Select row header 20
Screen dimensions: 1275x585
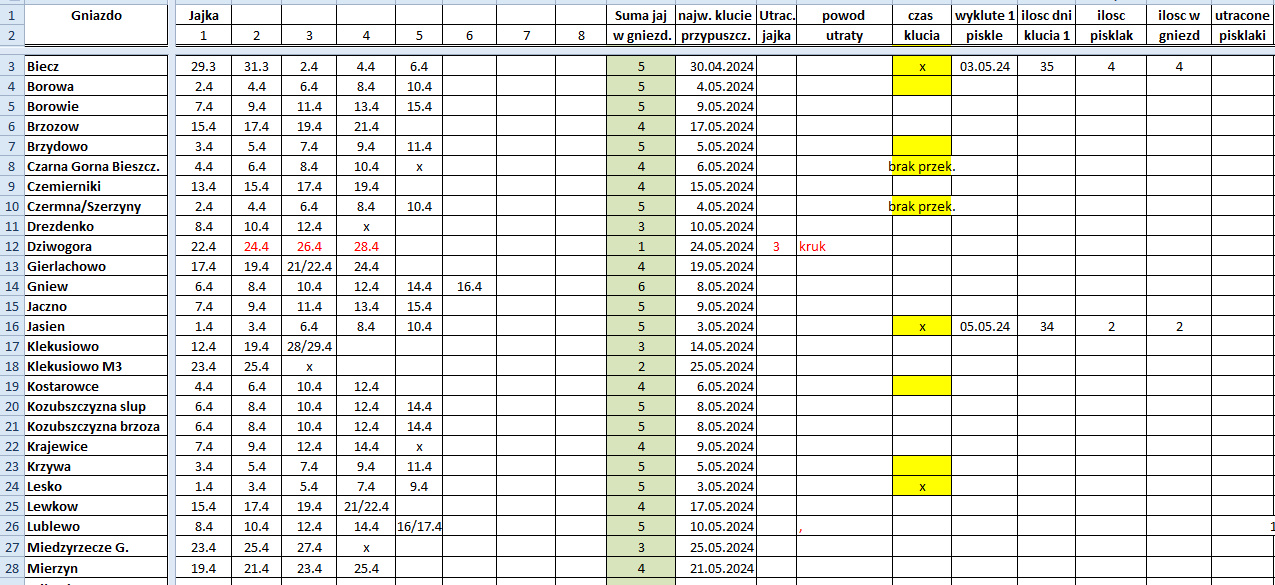click(11, 406)
